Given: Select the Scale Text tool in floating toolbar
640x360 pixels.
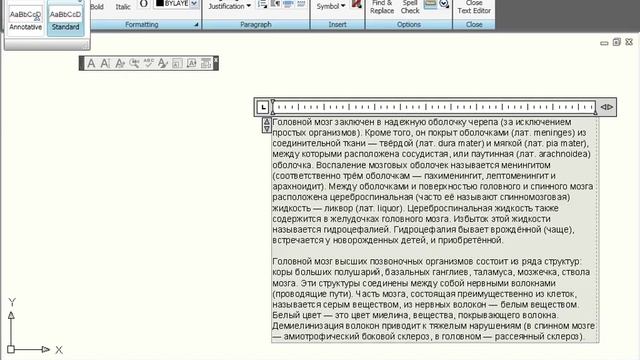Looking at the screenshot, I should (x=177, y=63).
